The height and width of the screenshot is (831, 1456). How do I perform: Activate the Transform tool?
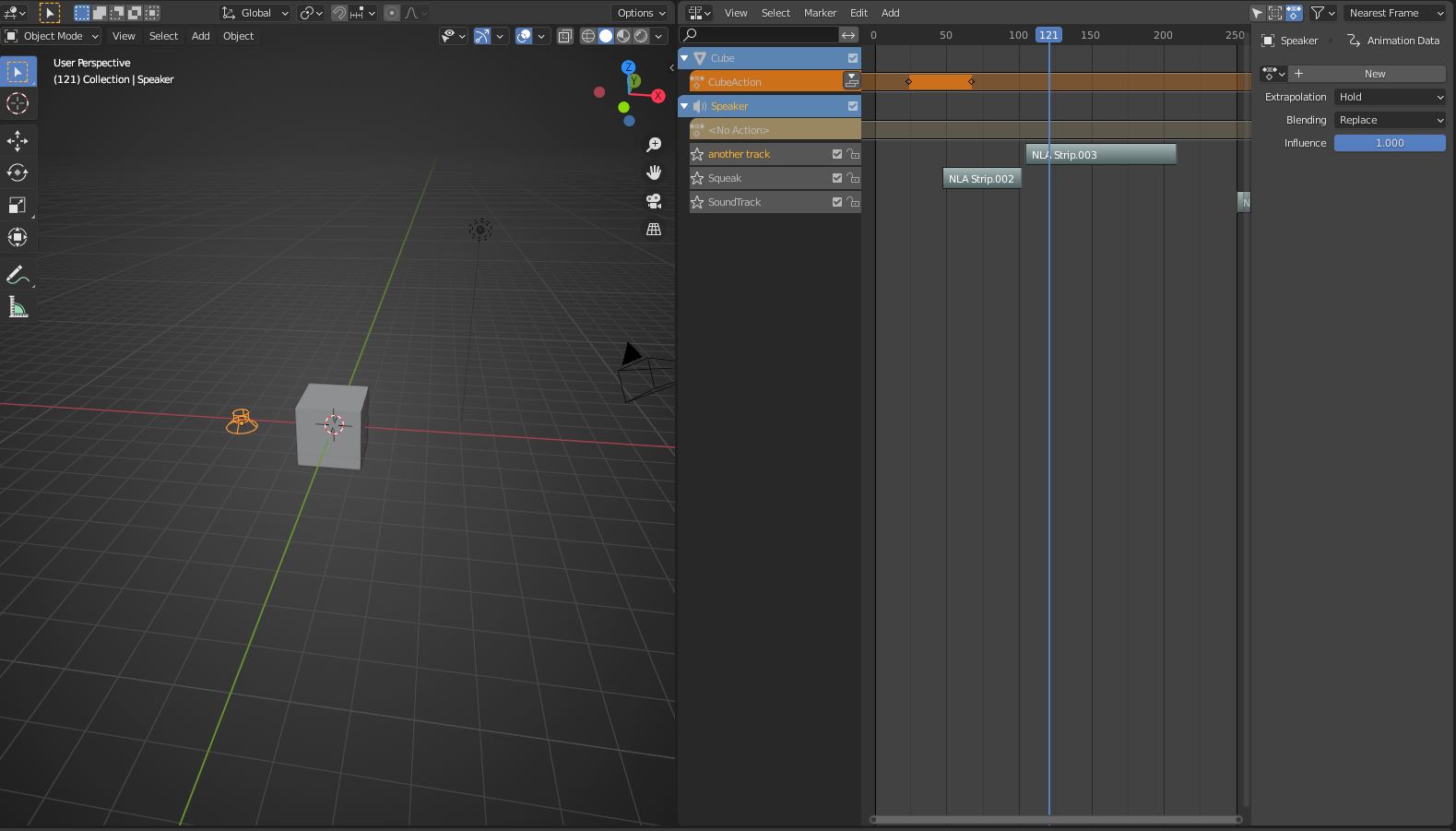click(18, 237)
